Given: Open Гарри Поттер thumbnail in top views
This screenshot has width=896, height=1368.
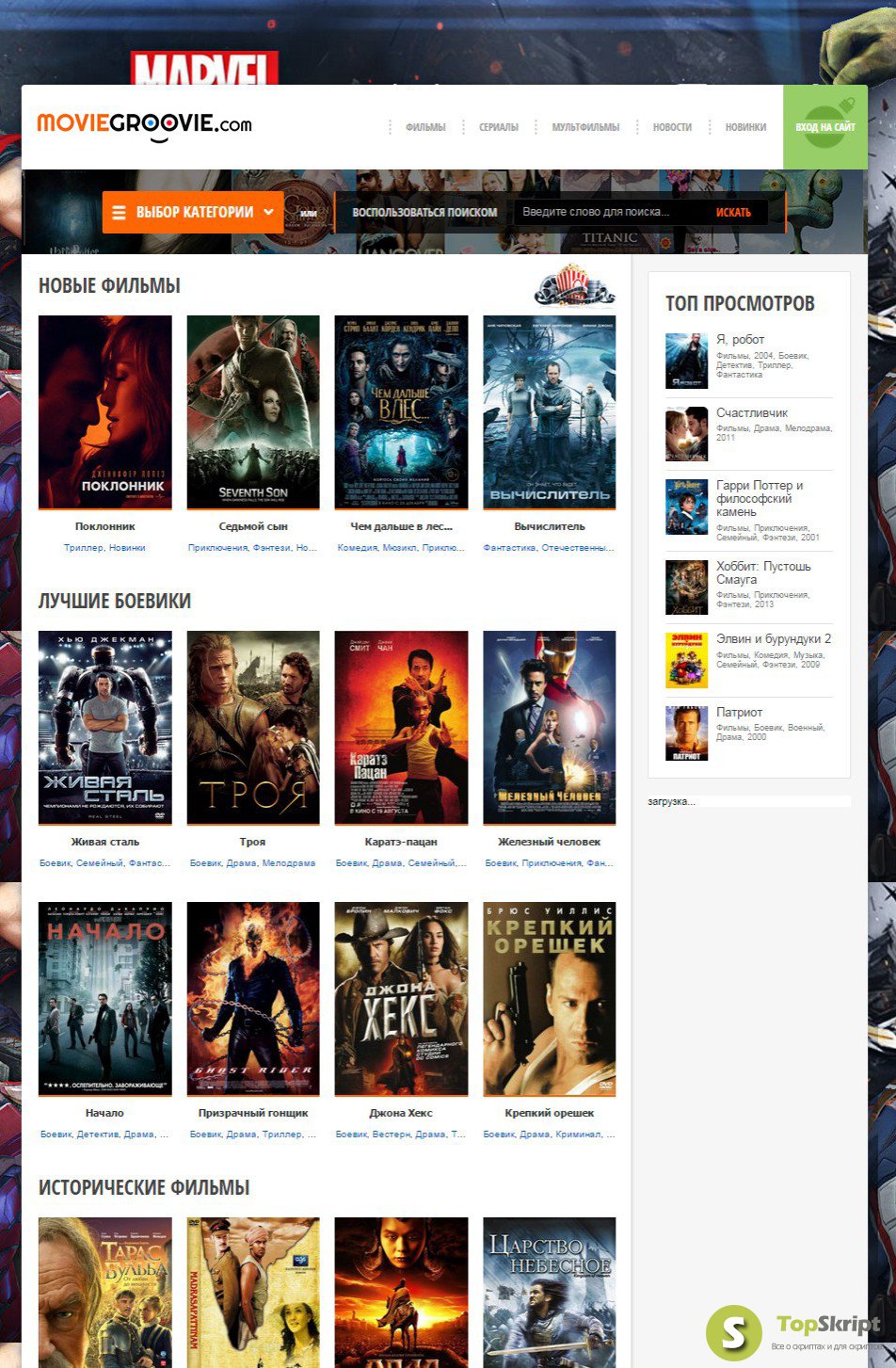Looking at the screenshot, I should (686, 507).
